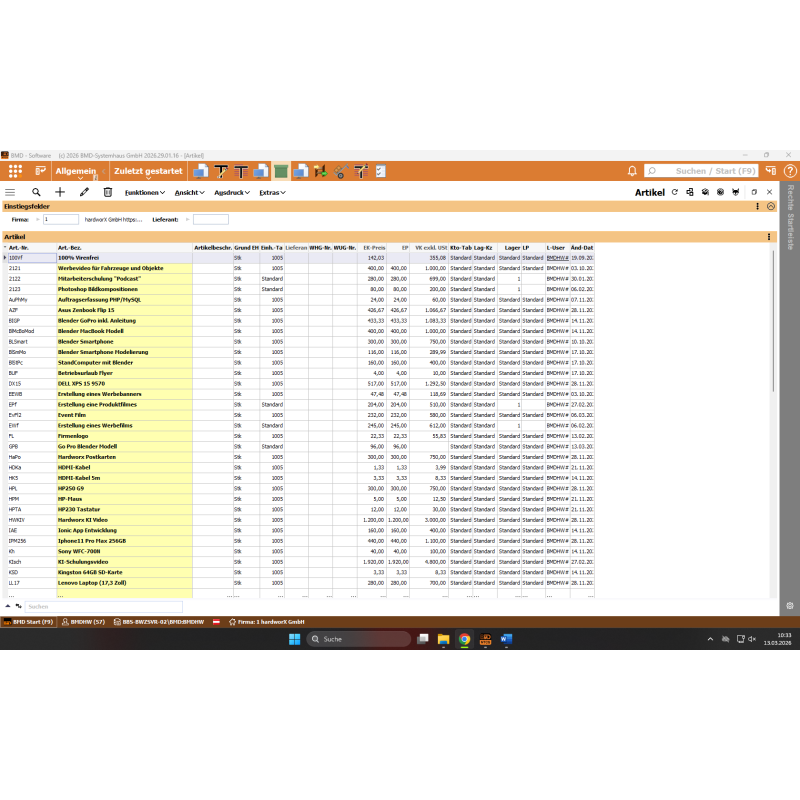Delete article using trash icon
Image resolution: width=800 pixels, height=800 pixels.
(107, 192)
